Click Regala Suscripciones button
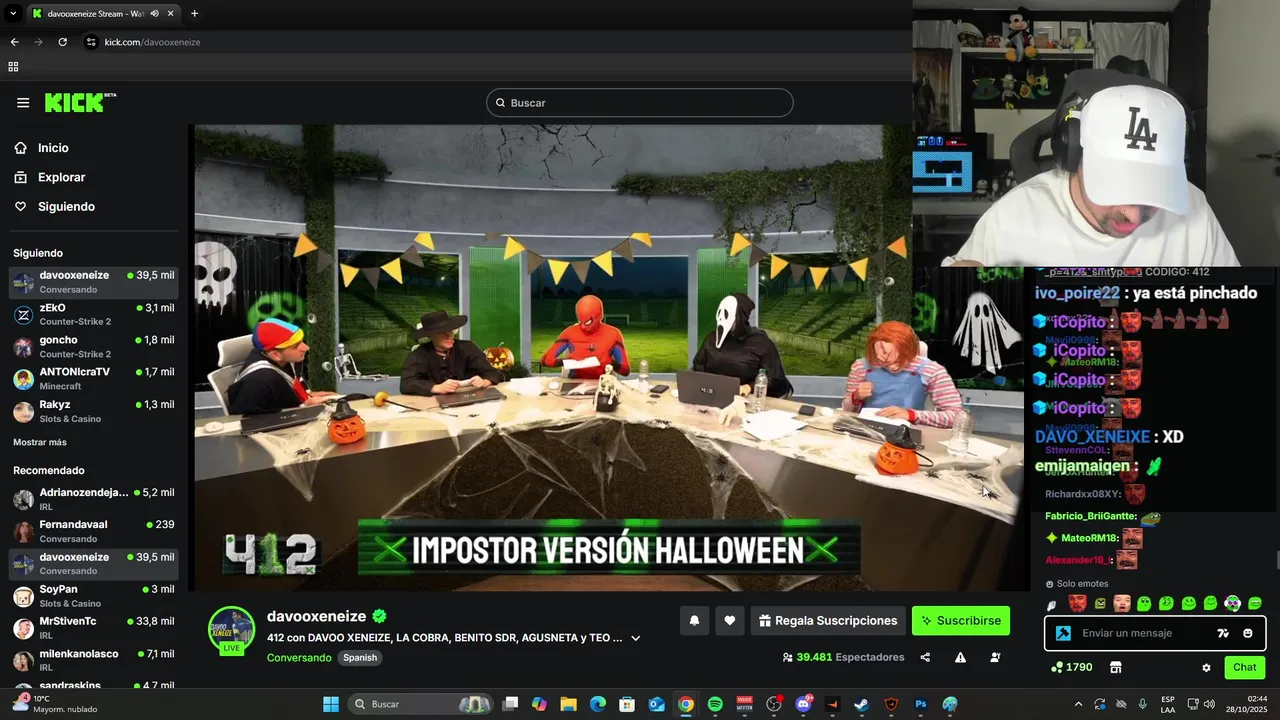1280x720 pixels. point(828,621)
